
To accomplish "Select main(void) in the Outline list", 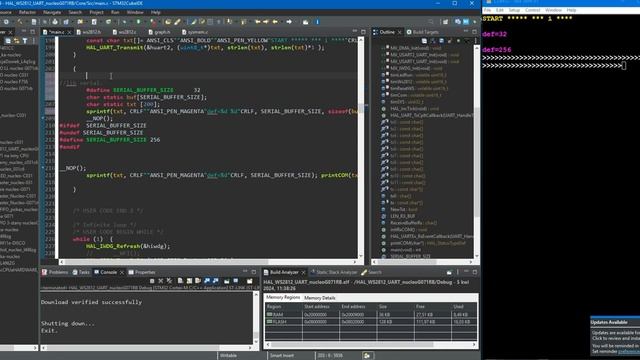I will tap(405, 250).
